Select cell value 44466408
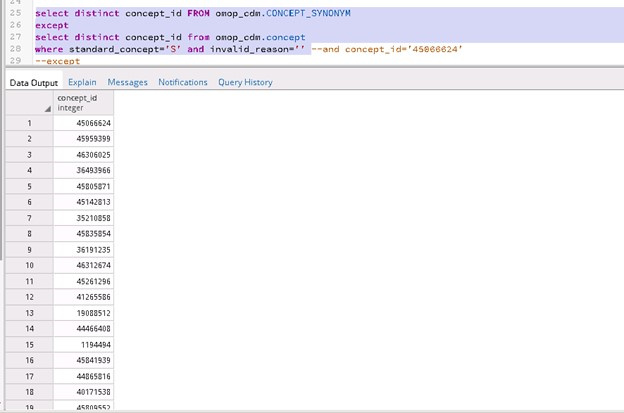Image resolution: width=624 pixels, height=413 pixels. 84,329
